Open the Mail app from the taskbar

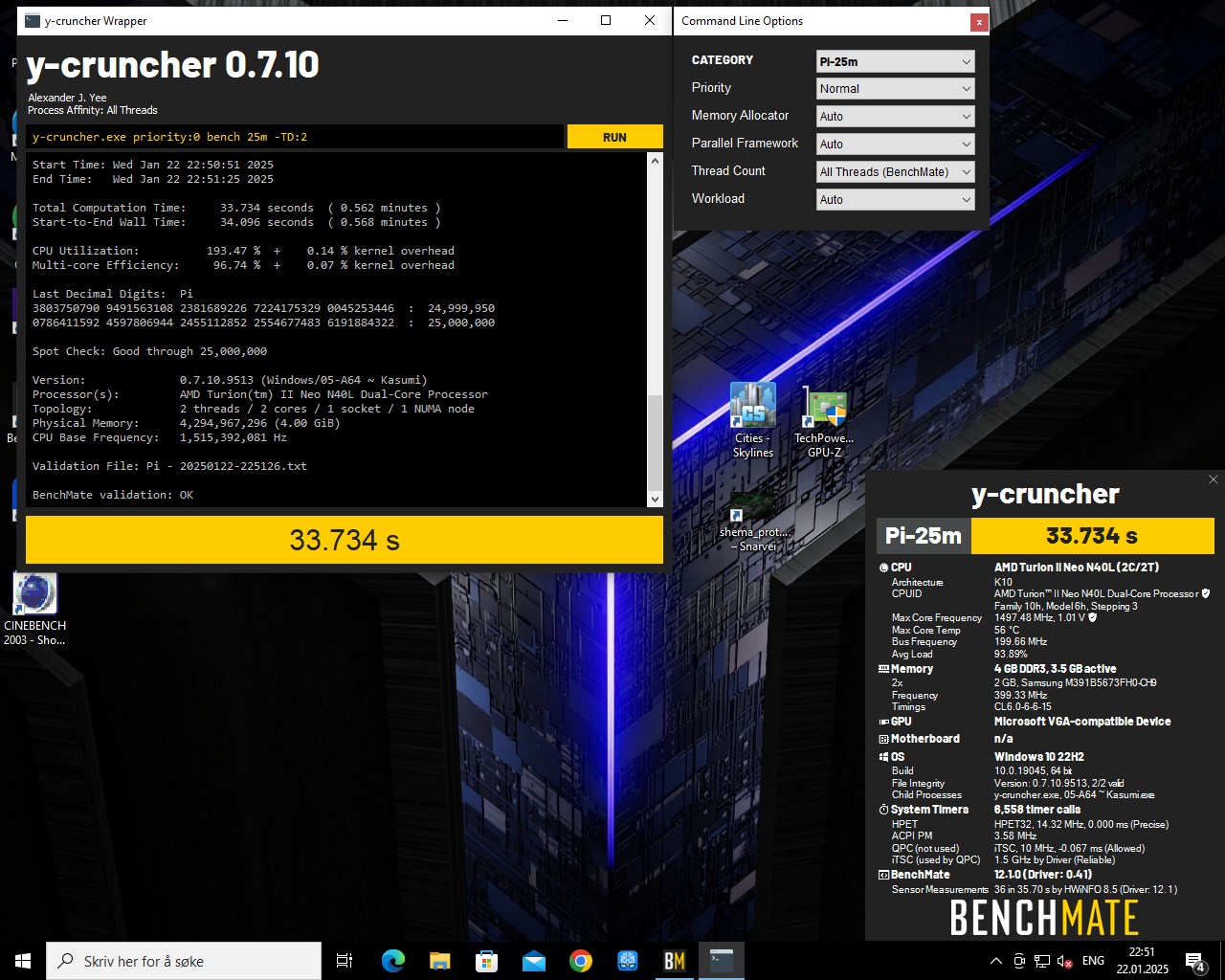(x=533, y=961)
